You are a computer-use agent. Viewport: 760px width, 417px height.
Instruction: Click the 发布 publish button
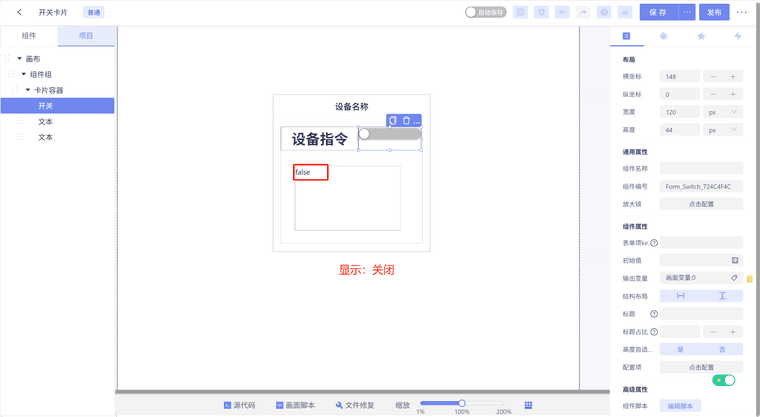(714, 12)
